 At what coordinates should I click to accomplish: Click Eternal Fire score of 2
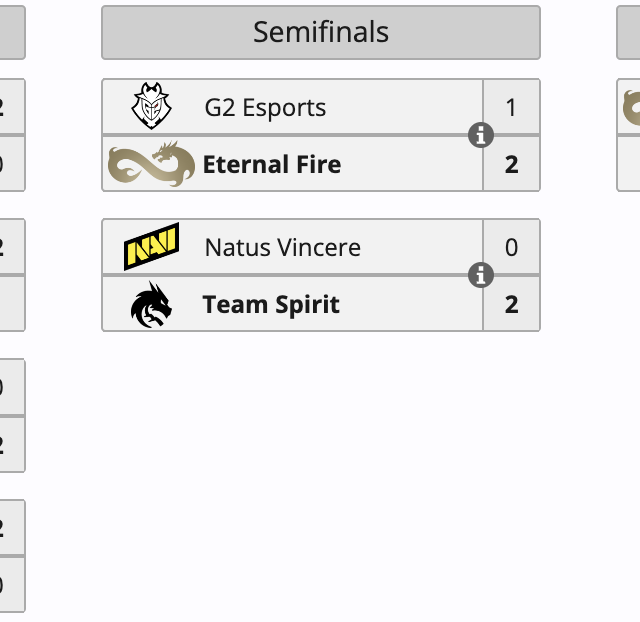512,164
